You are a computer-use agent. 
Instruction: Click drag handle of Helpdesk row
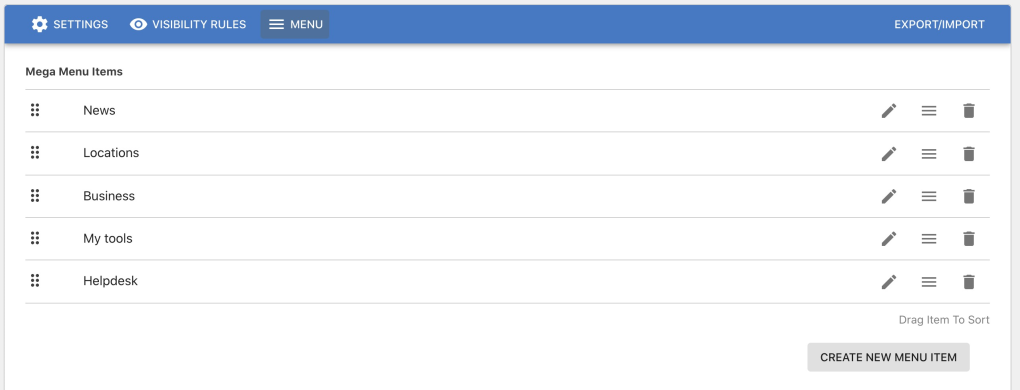(35, 280)
